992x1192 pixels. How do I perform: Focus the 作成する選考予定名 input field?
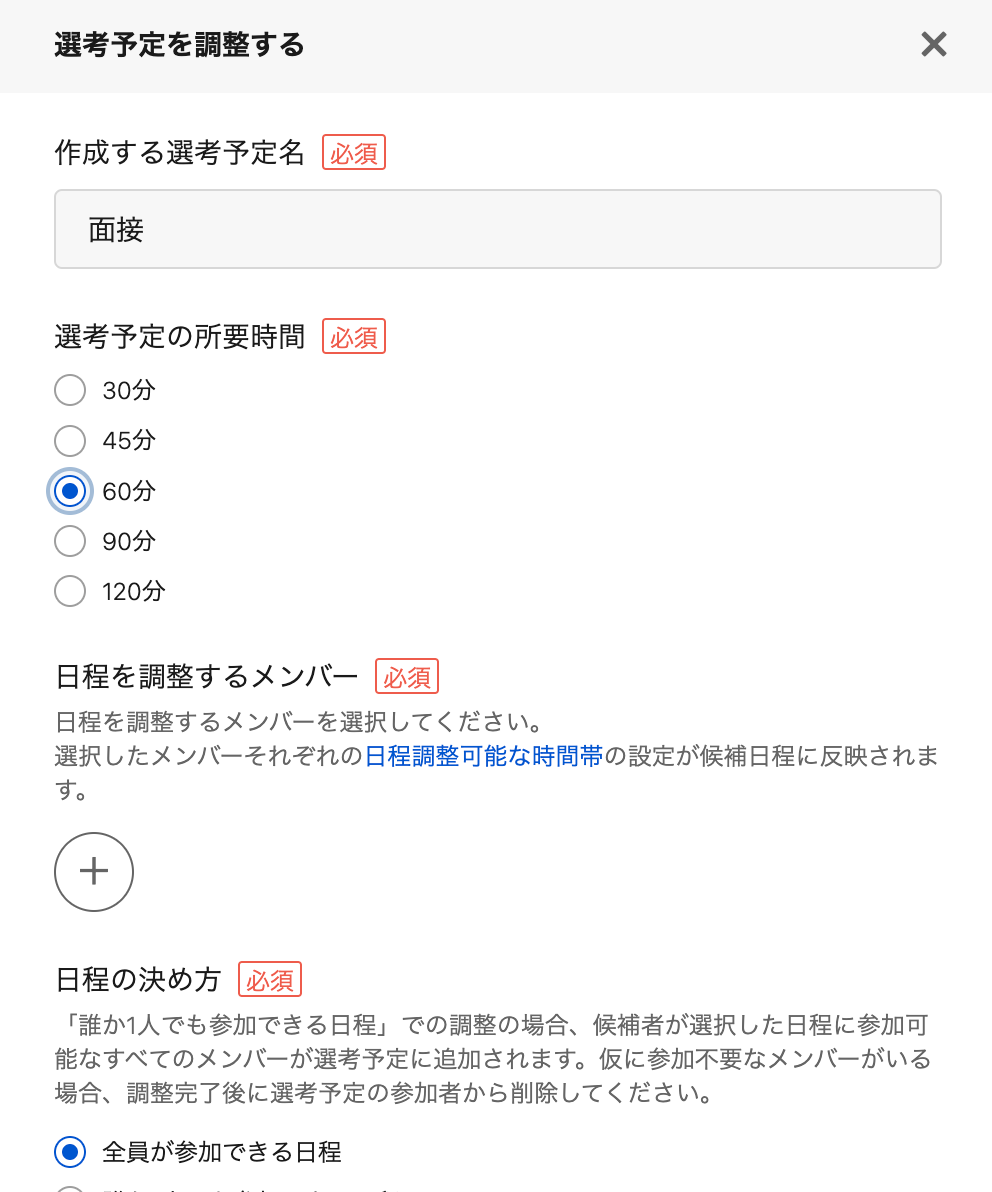[497, 230]
